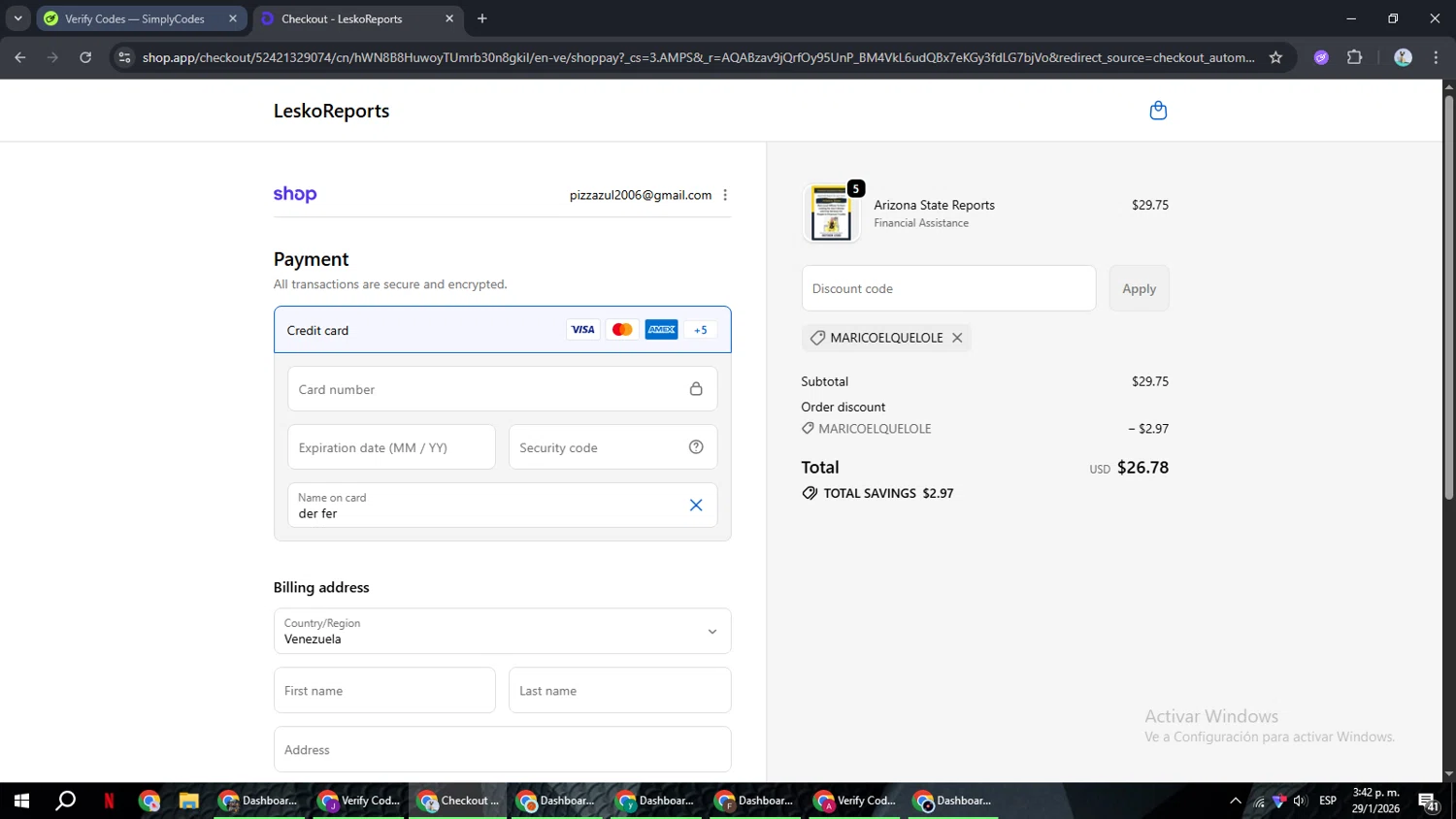Bookmark this page with the star icon
Image resolution: width=1456 pixels, height=819 pixels.
tap(1275, 57)
